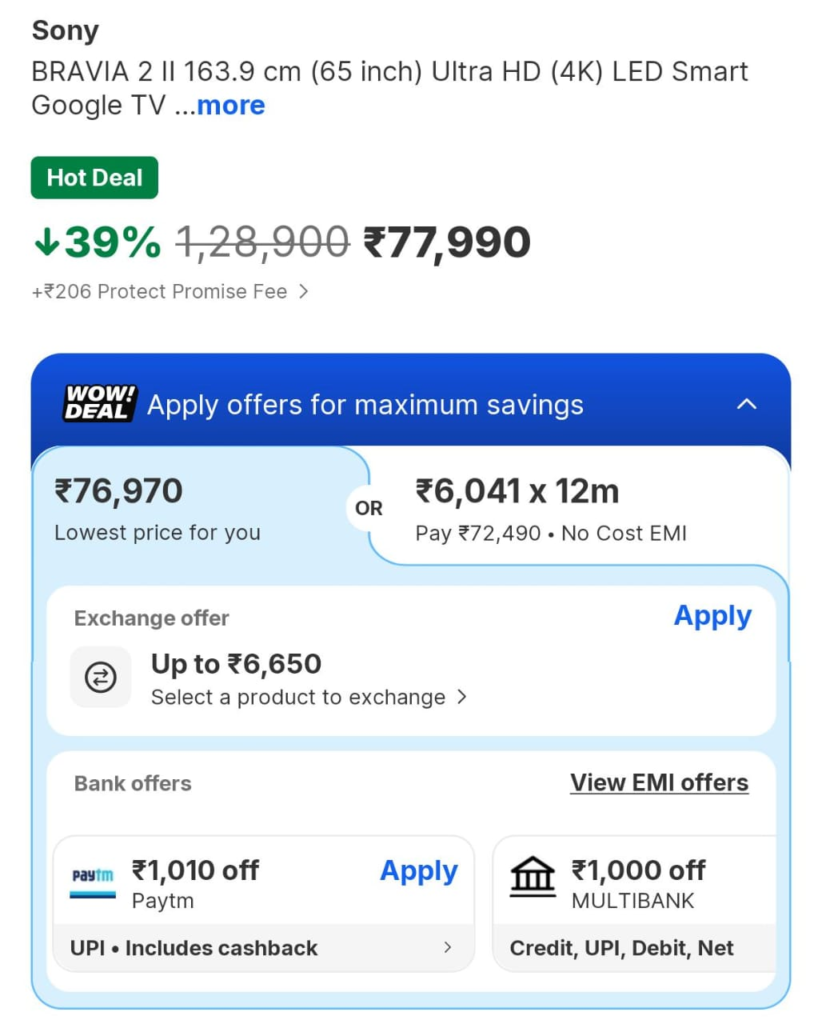
Task: Open Protect Promise Fee details chevron
Action: (304, 292)
